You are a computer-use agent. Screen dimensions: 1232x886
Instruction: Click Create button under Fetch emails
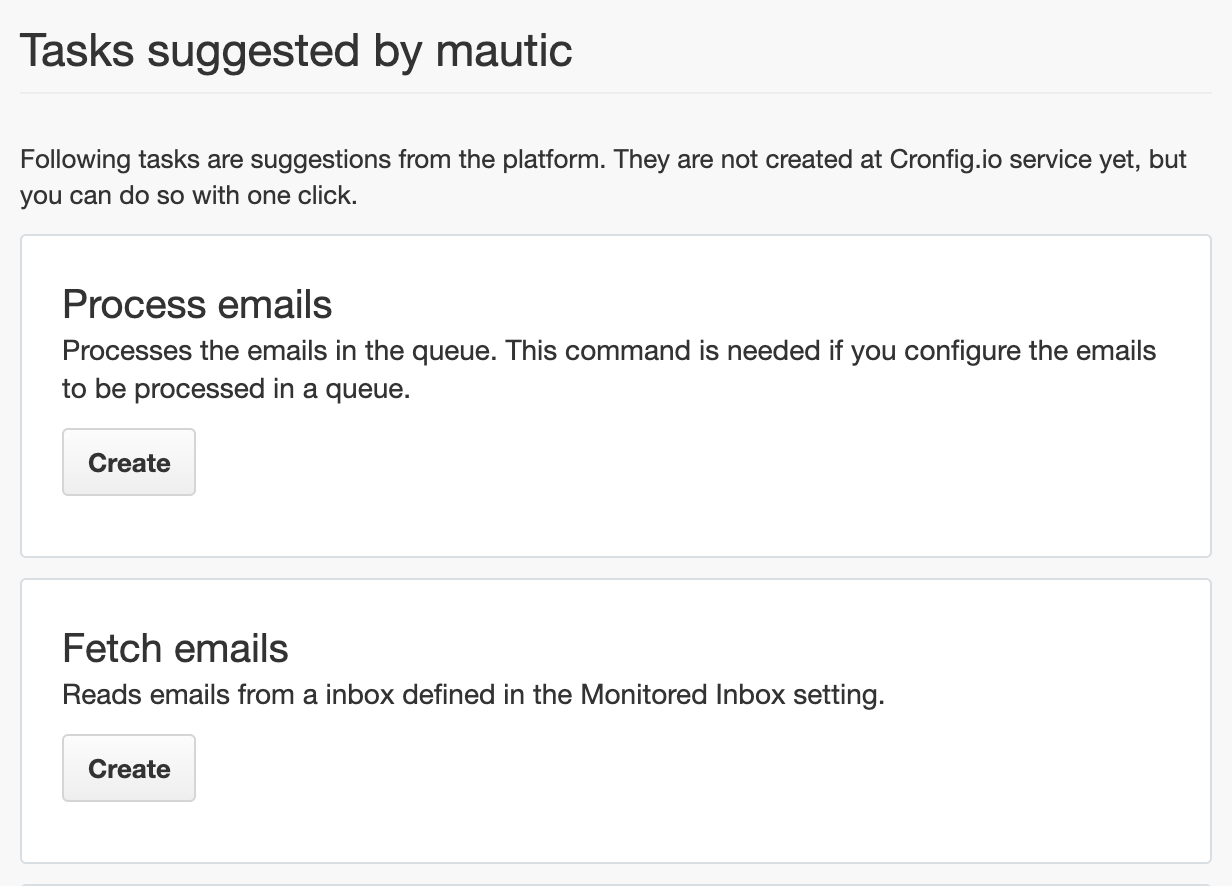[x=129, y=768]
